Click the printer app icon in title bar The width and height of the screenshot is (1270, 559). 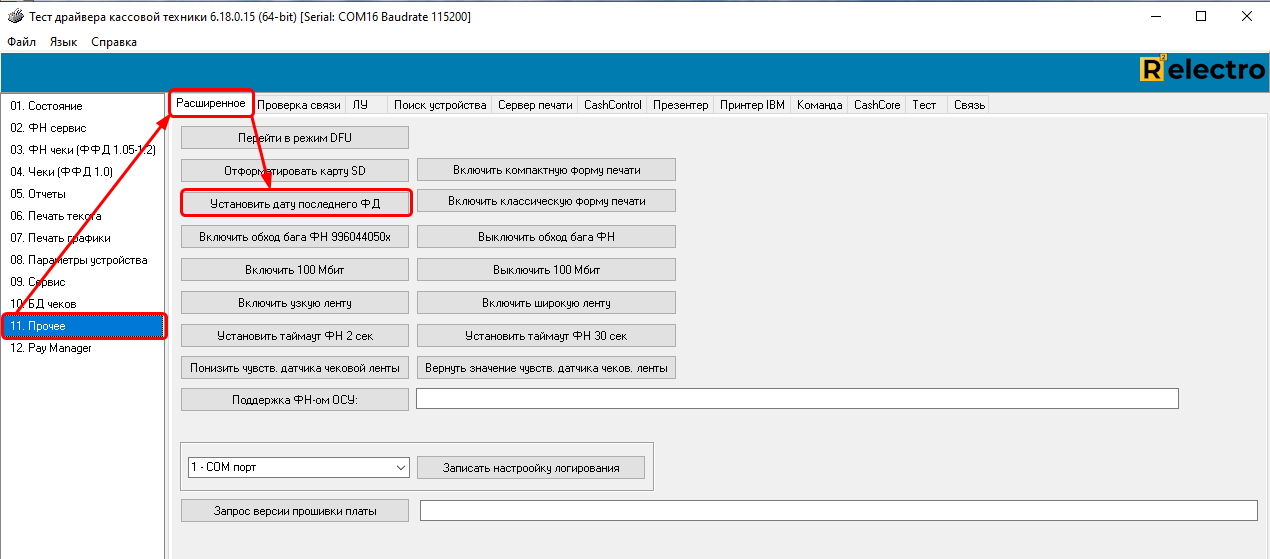coord(15,17)
